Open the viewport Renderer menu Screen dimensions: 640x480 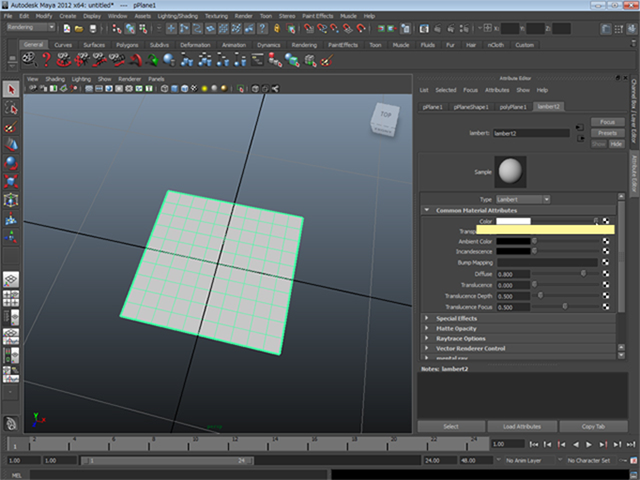click(x=129, y=79)
